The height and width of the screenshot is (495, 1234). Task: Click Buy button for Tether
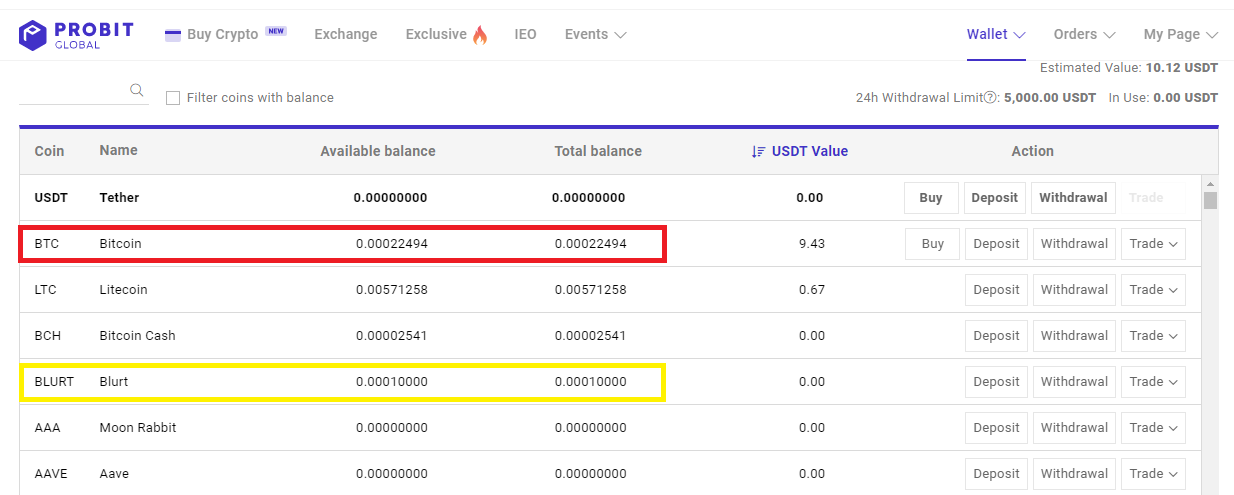click(931, 198)
